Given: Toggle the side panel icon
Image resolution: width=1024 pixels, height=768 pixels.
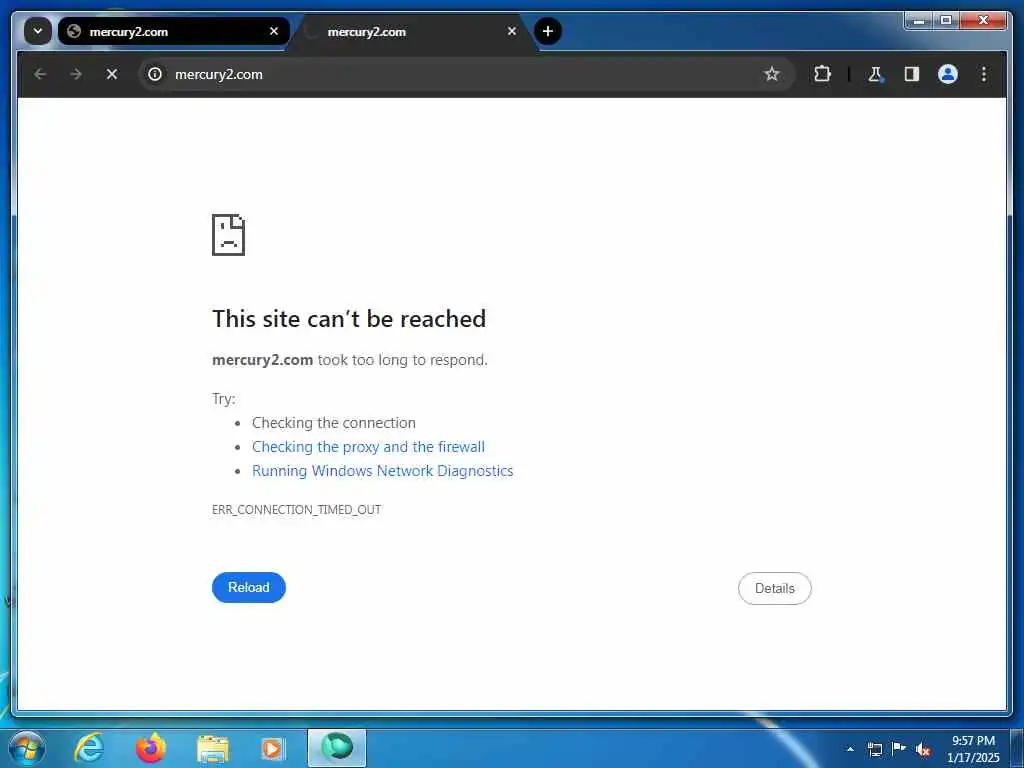Looking at the screenshot, I should pyautogui.click(x=912, y=74).
